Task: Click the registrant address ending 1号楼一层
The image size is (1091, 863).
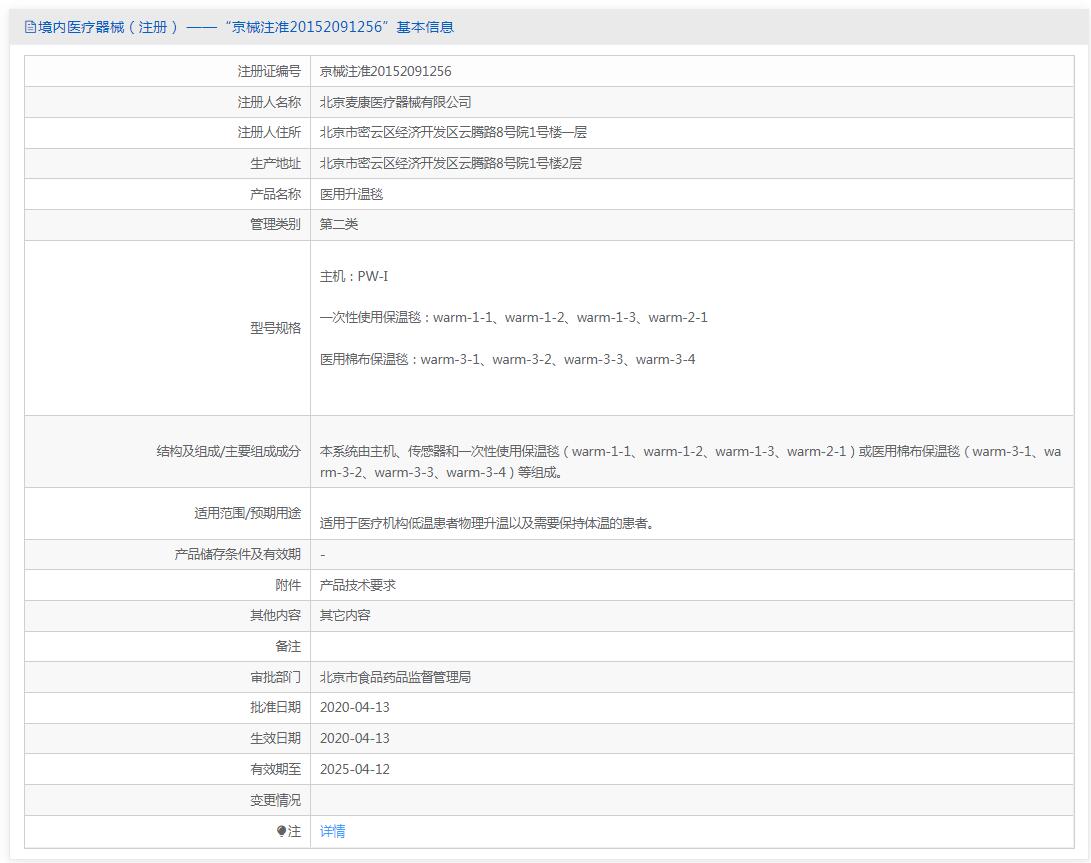Action: [x=453, y=132]
